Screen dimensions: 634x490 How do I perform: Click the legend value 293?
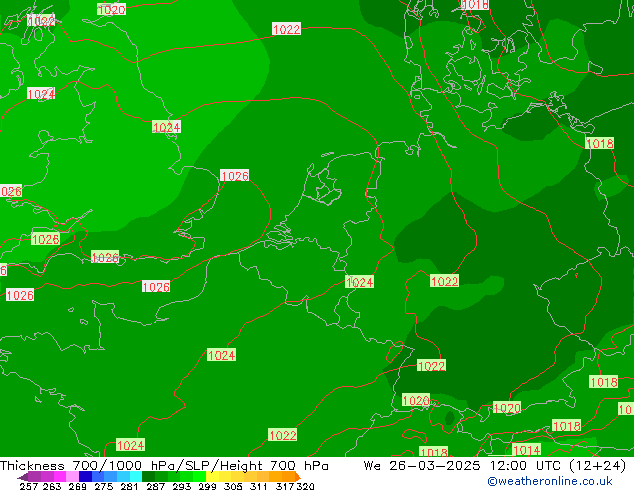tap(182, 486)
